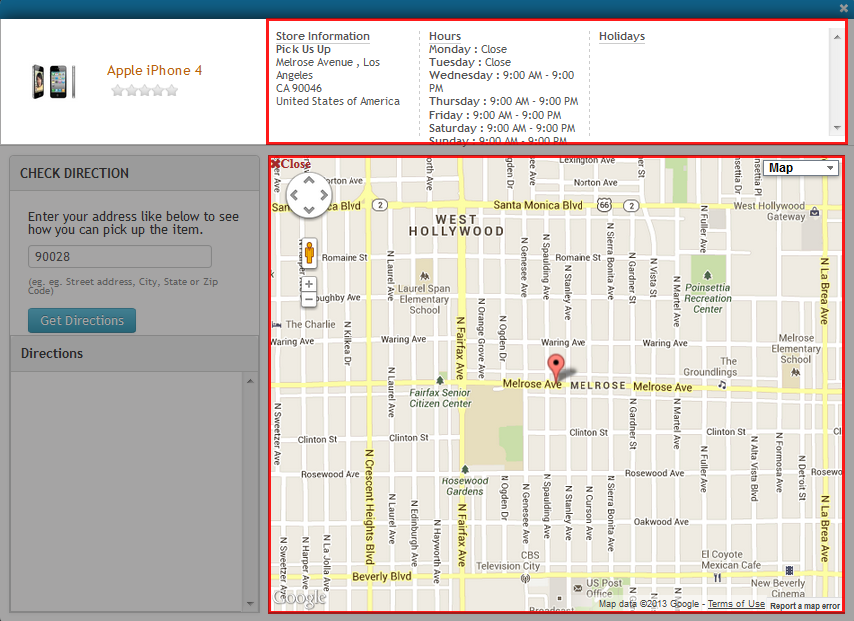
Task: Zoom out with the map minus button
Action: point(309,299)
